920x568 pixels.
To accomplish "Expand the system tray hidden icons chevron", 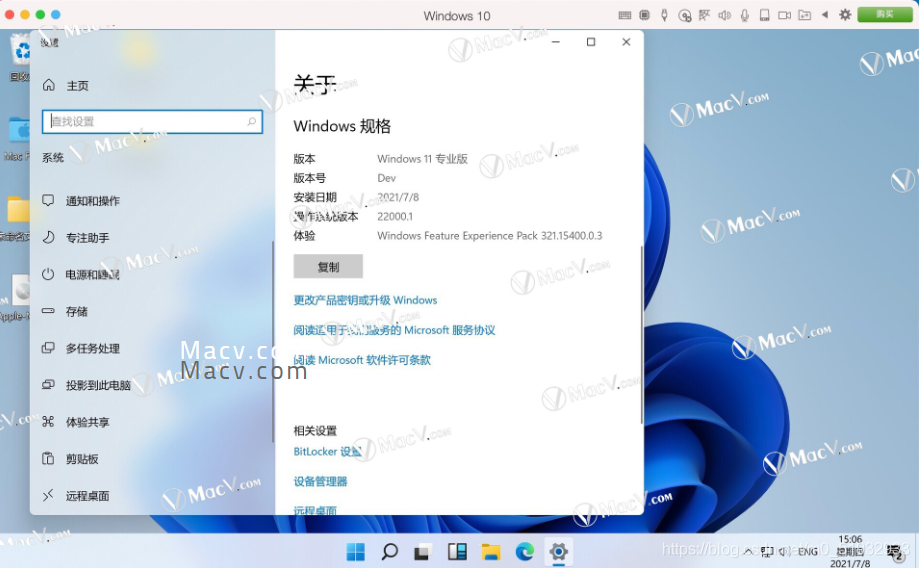I will (748, 552).
